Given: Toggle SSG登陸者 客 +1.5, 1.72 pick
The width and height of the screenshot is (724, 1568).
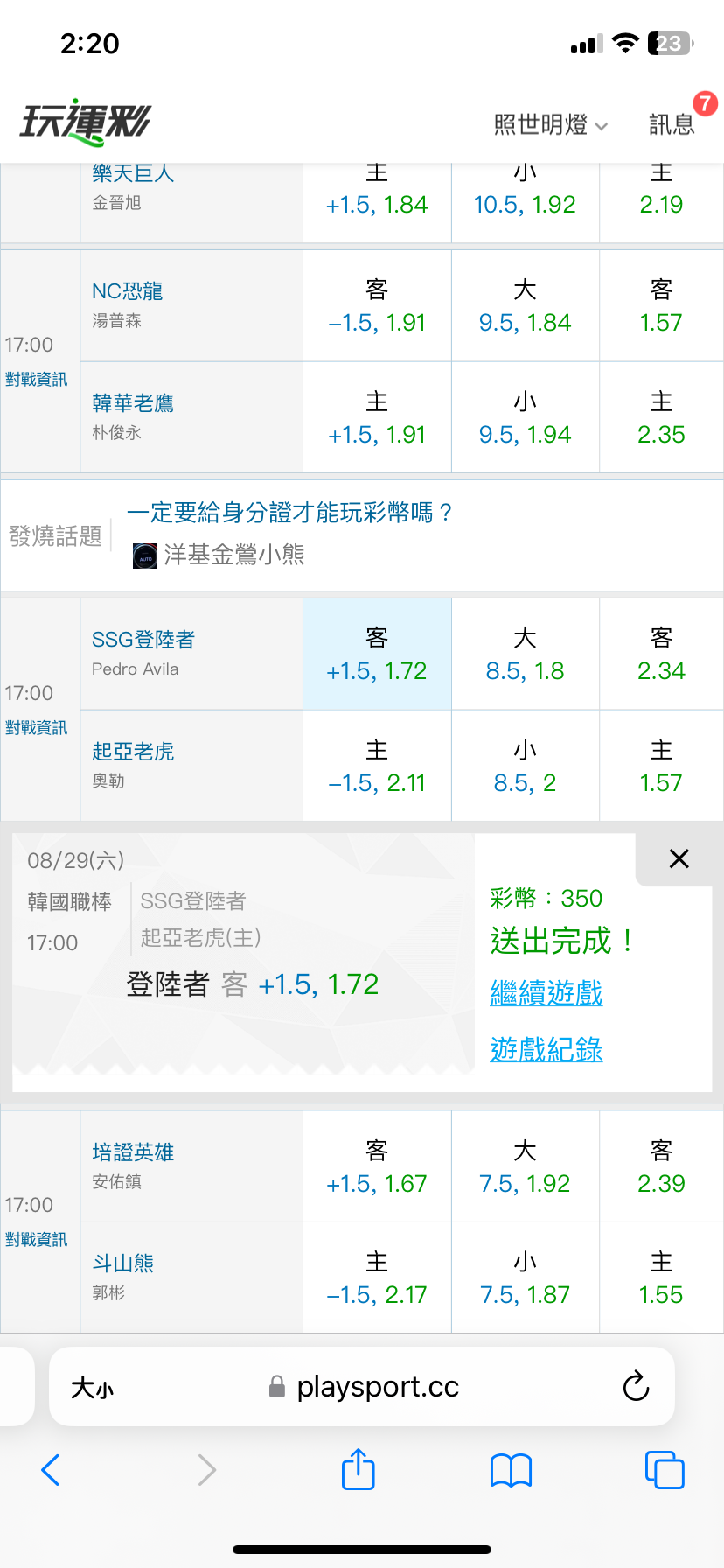Looking at the screenshot, I should 377,654.
